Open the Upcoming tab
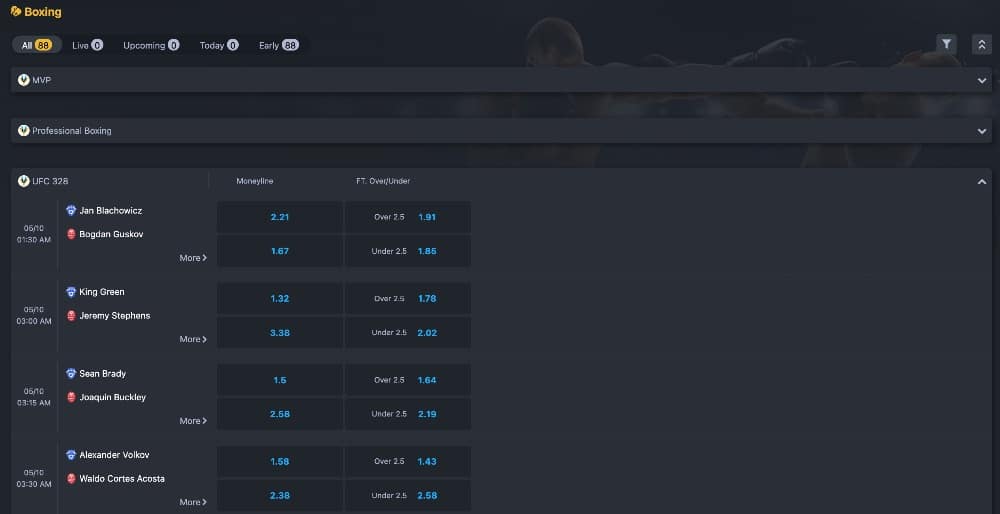1000x514 pixels. coord(150,45)
